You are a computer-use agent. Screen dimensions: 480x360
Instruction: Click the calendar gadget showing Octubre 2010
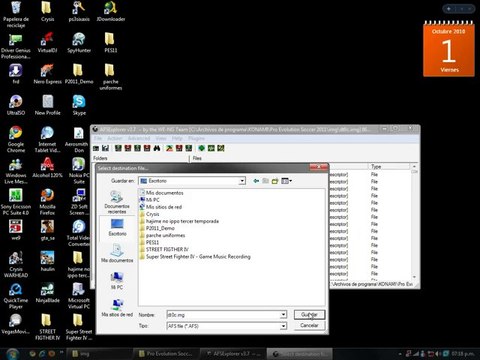[x=449, y=49]
